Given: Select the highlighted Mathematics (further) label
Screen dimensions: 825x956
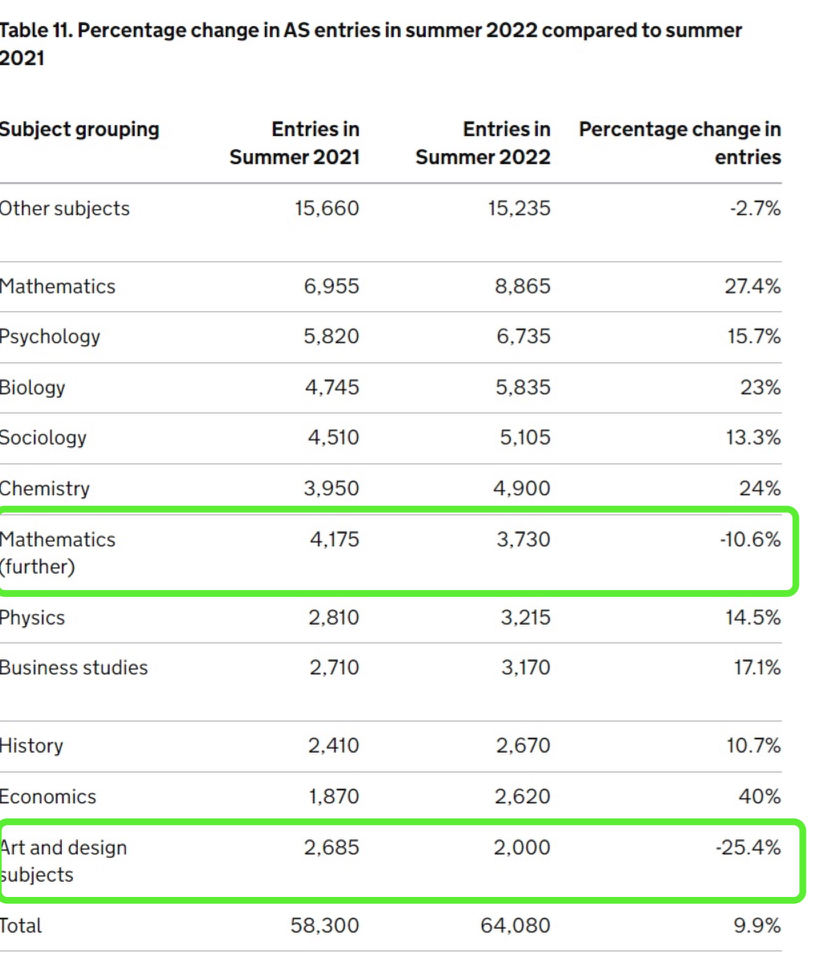Looking at the screenshot, I should tap(57, 552).
